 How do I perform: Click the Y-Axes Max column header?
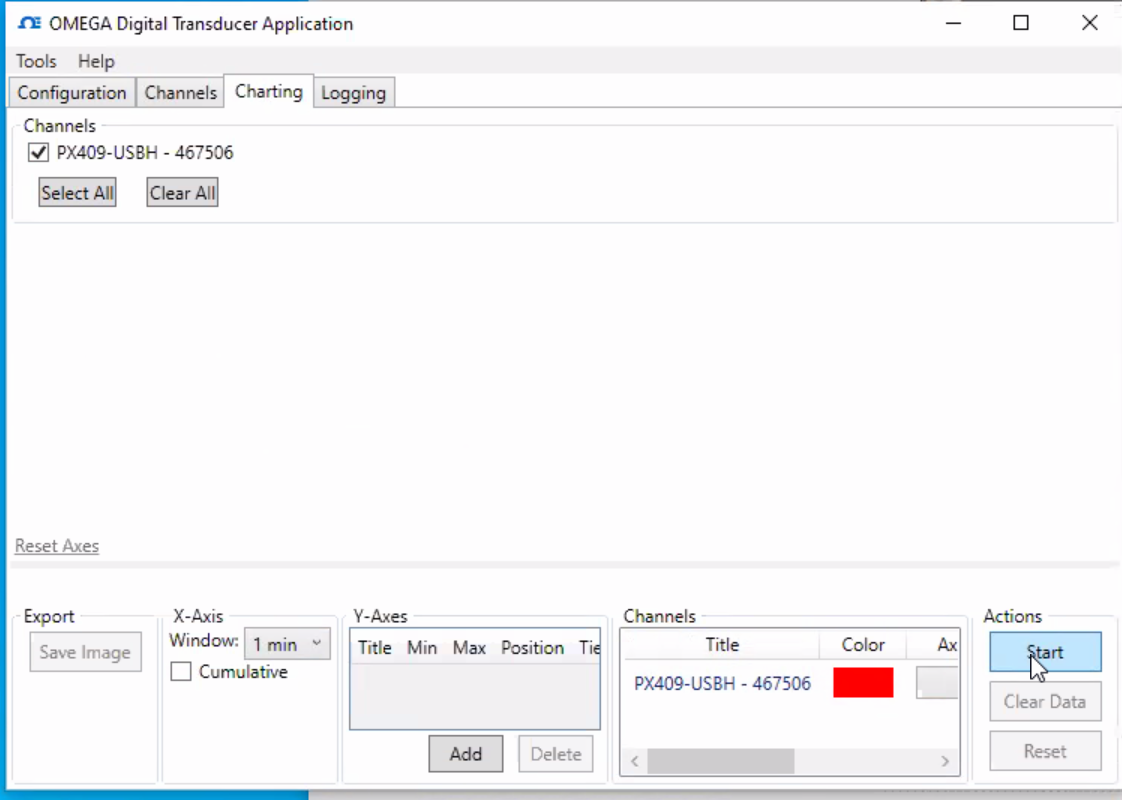(469, 648)
